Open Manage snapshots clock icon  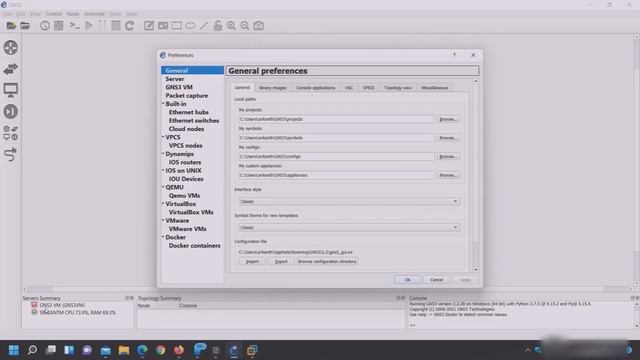(45, 26)
